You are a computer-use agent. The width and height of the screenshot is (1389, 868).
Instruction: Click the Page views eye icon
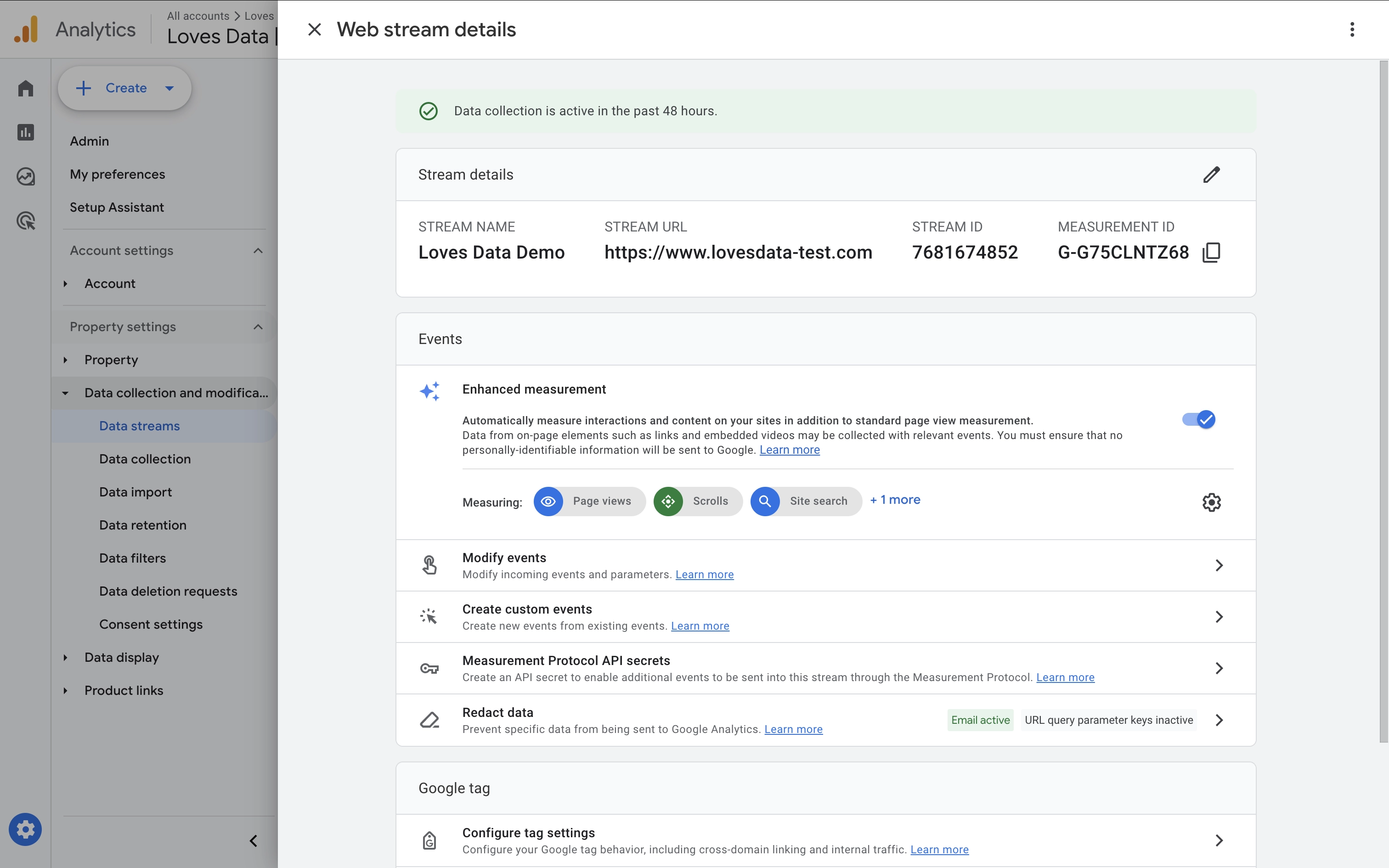click(548, 501)
